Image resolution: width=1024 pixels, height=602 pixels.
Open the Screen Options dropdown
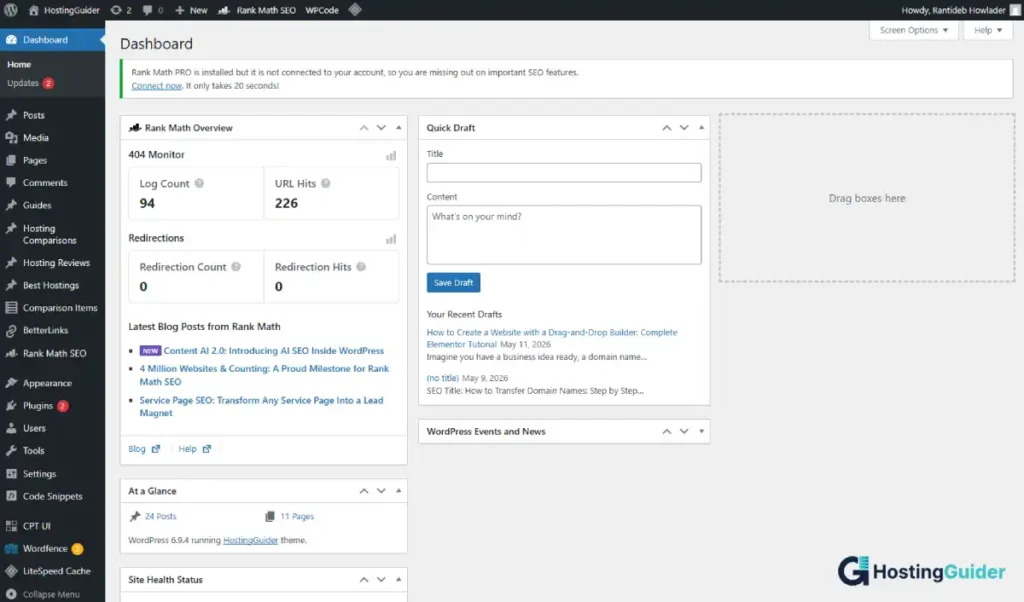pyautogui.click(x=914, y=30)
